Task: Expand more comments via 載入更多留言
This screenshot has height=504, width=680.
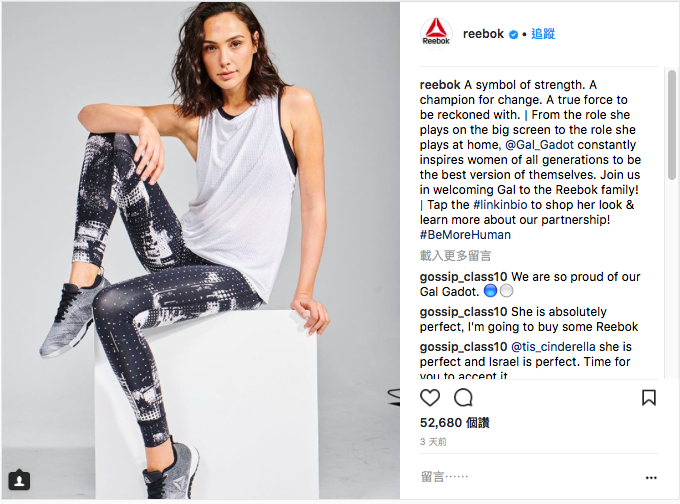Action: click(455, 255)
